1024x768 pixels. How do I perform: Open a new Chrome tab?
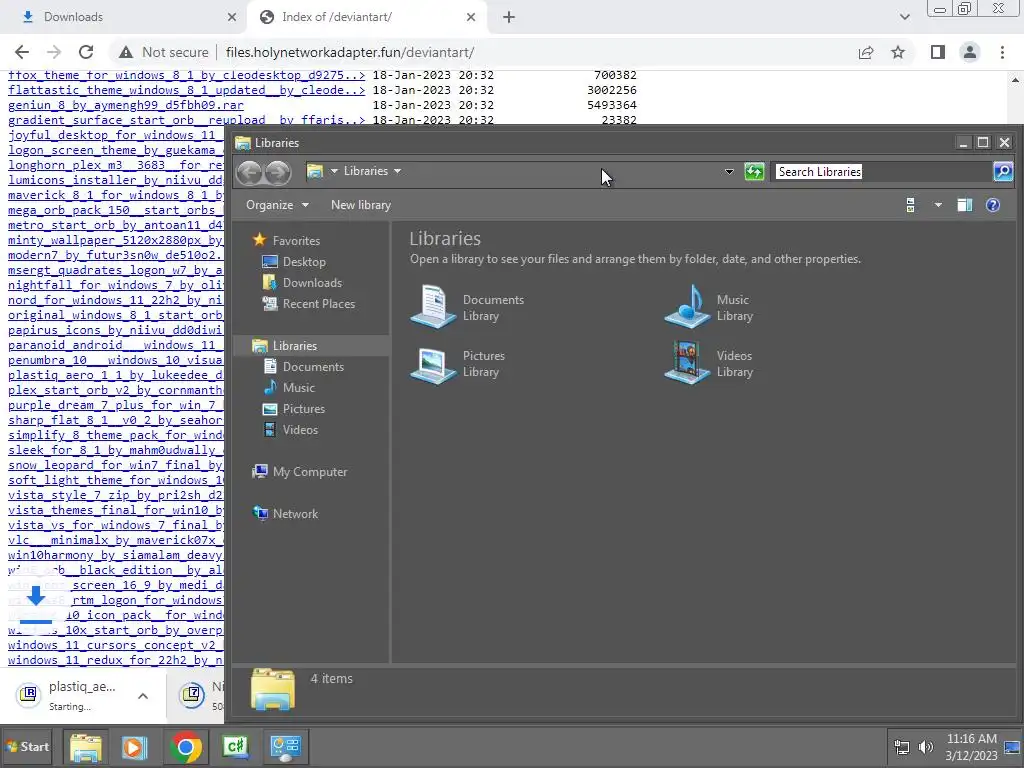509,17
